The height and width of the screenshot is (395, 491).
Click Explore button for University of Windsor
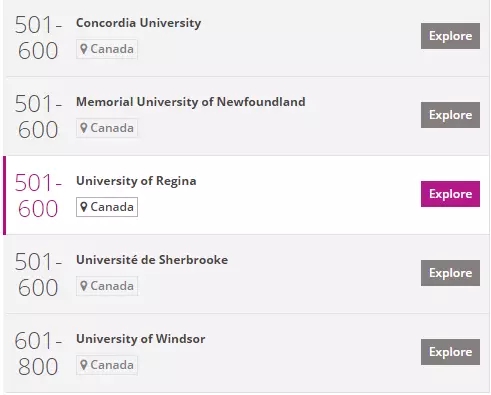pos(450,352)
